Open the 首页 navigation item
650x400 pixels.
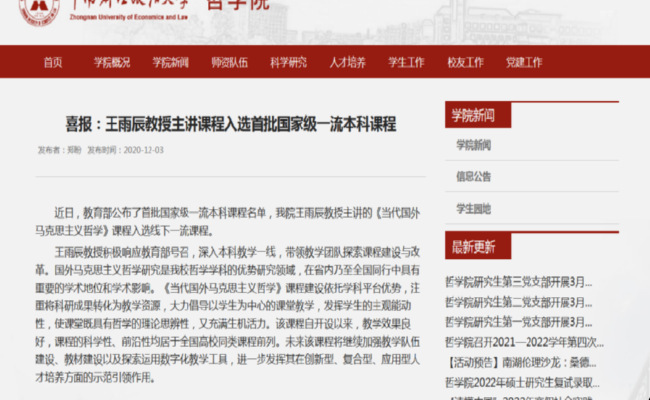coord(53,62)
